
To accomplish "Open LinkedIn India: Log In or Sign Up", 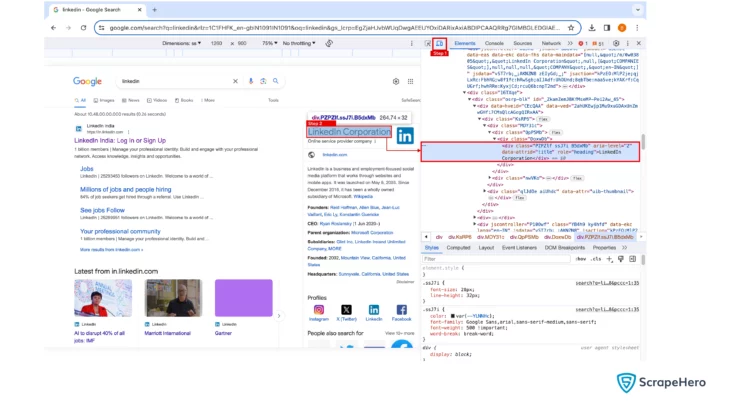I will coord(120,141).
